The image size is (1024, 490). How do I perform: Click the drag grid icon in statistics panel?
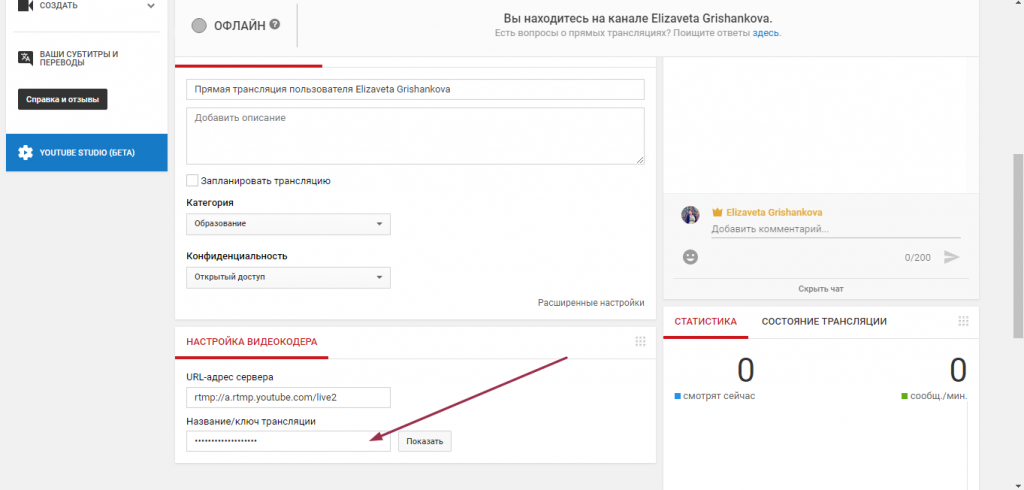(x=963, y=321)
